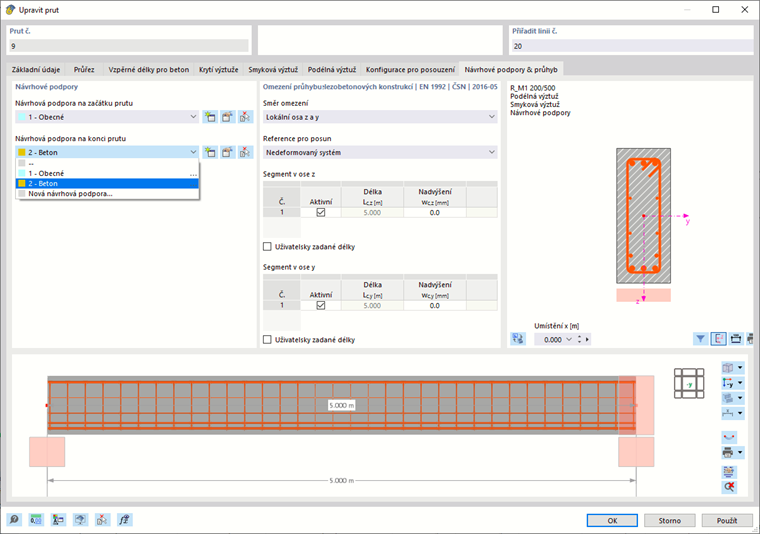Create new design support for member end
760x534 pixels.
pyautogui.click(x=210, y=152)
